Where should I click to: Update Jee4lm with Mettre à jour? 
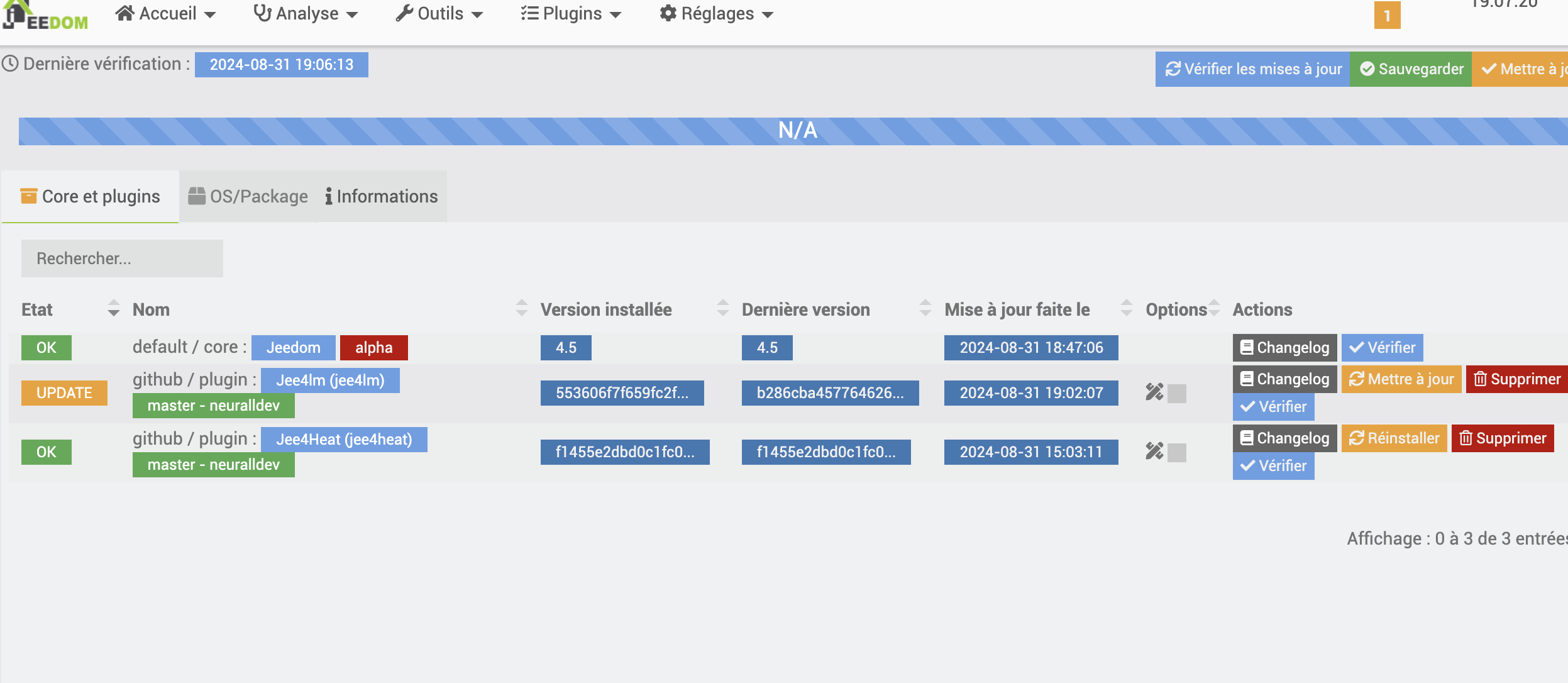pos(1401,379)
